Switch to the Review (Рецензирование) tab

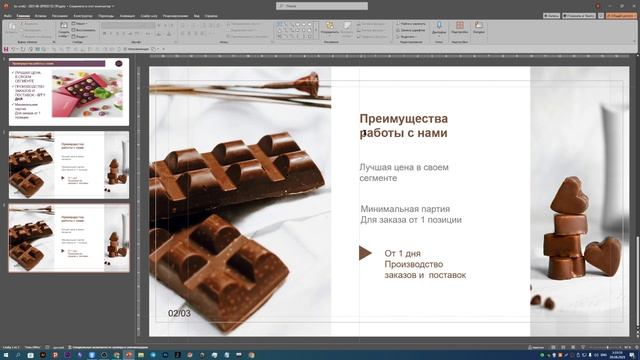(176, 16)
